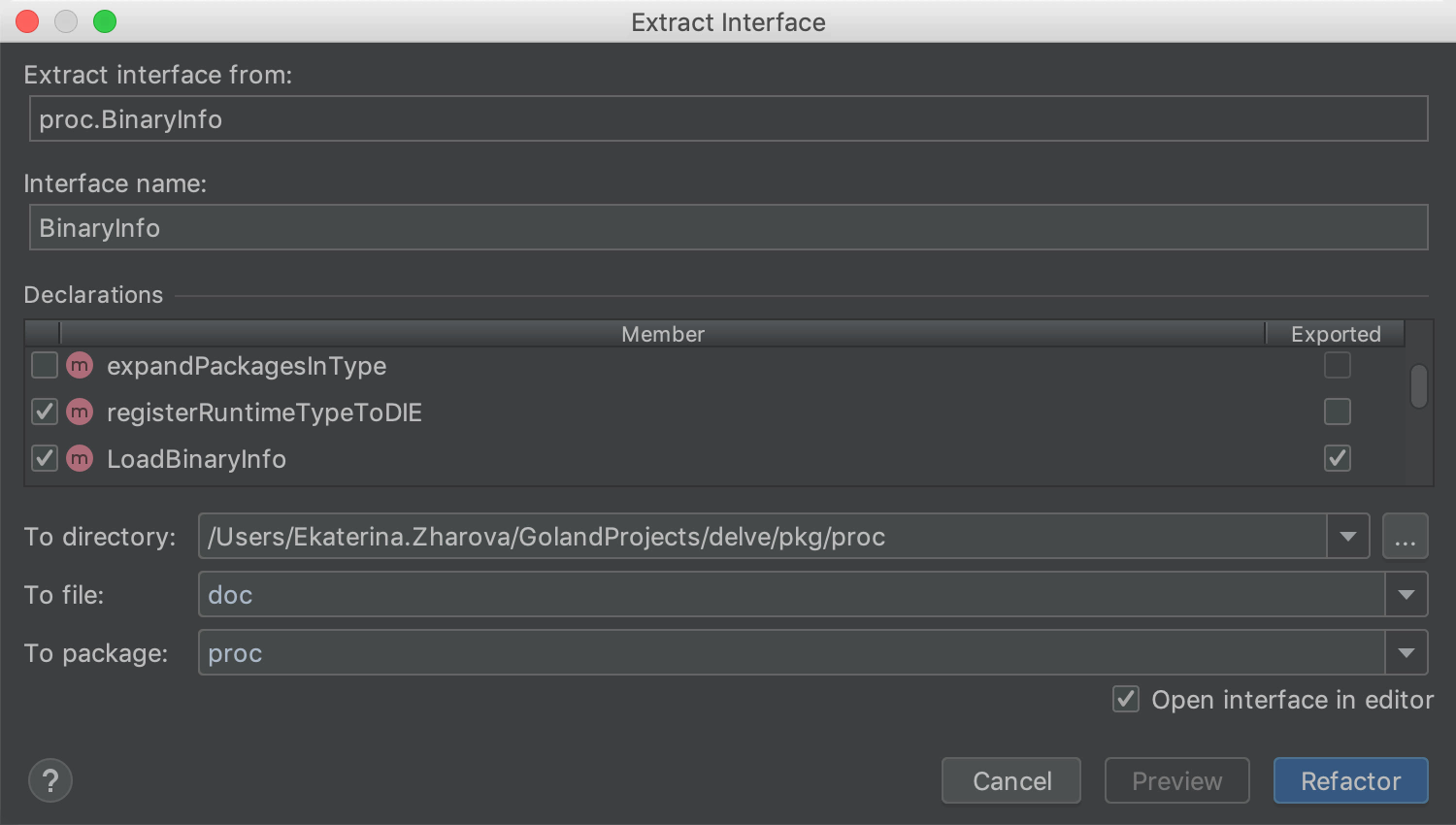Click the Exported column header
1456x825 pixels.
[x=1336, y=334]
